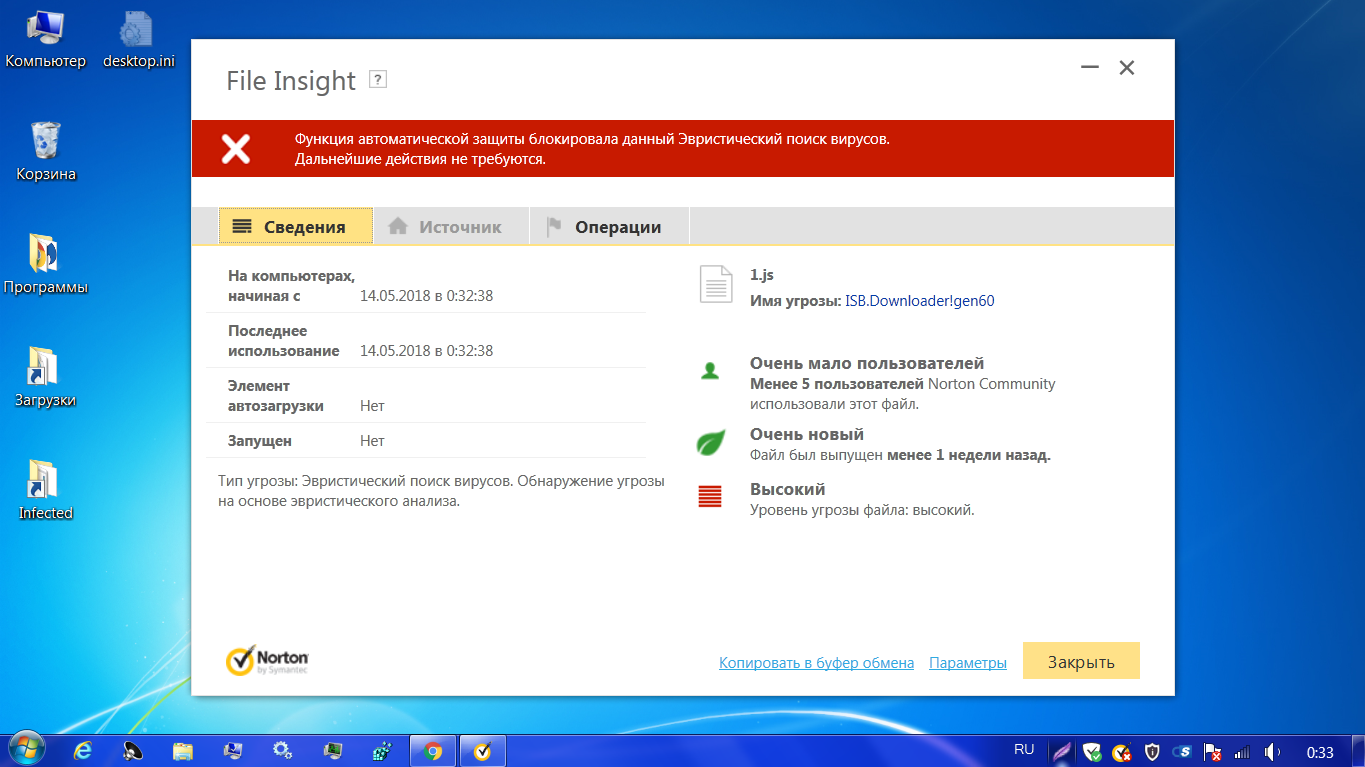The image size is (1365, 767).
Task: Select the Программы folder shortcut
Action: click(46, 265)
